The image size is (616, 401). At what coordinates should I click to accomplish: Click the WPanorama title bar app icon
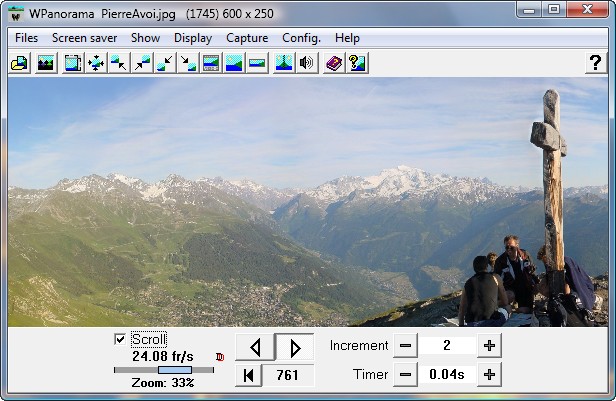pyautogui.click(x=16, y=14)
